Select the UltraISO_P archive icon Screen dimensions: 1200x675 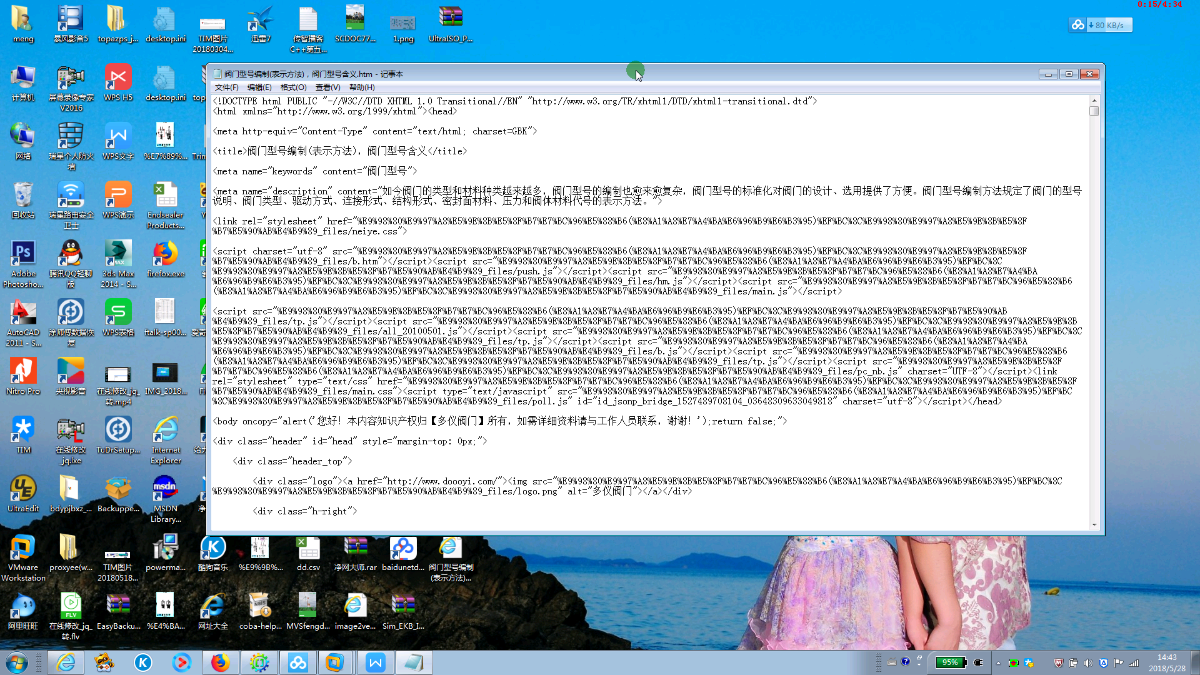point(451,25)
